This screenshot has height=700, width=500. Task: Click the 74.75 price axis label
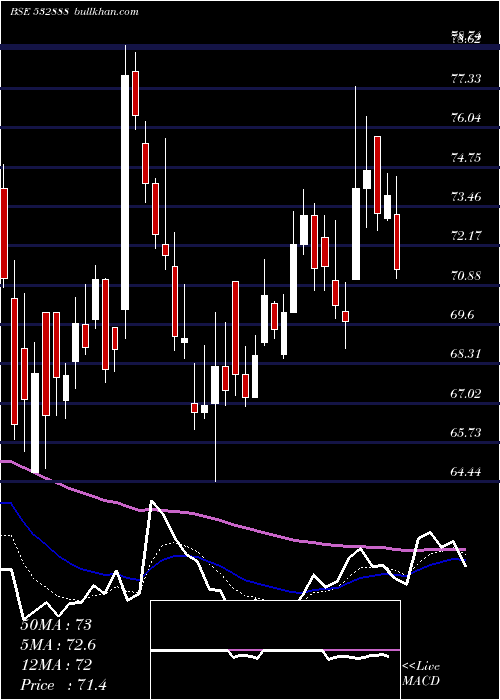(x=466, y=158)
